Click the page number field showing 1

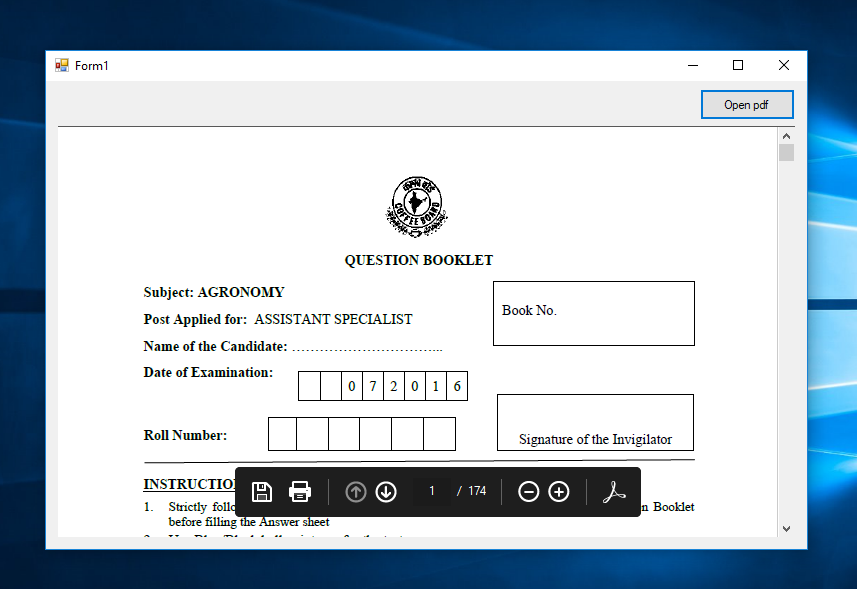click(432, 491)
